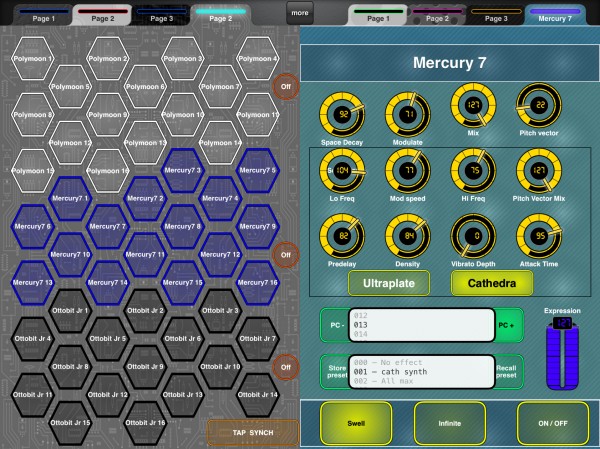Viewport: 600px width, 449px height.
Task: Click the Pitch vector knob
Action: point(539,105)
